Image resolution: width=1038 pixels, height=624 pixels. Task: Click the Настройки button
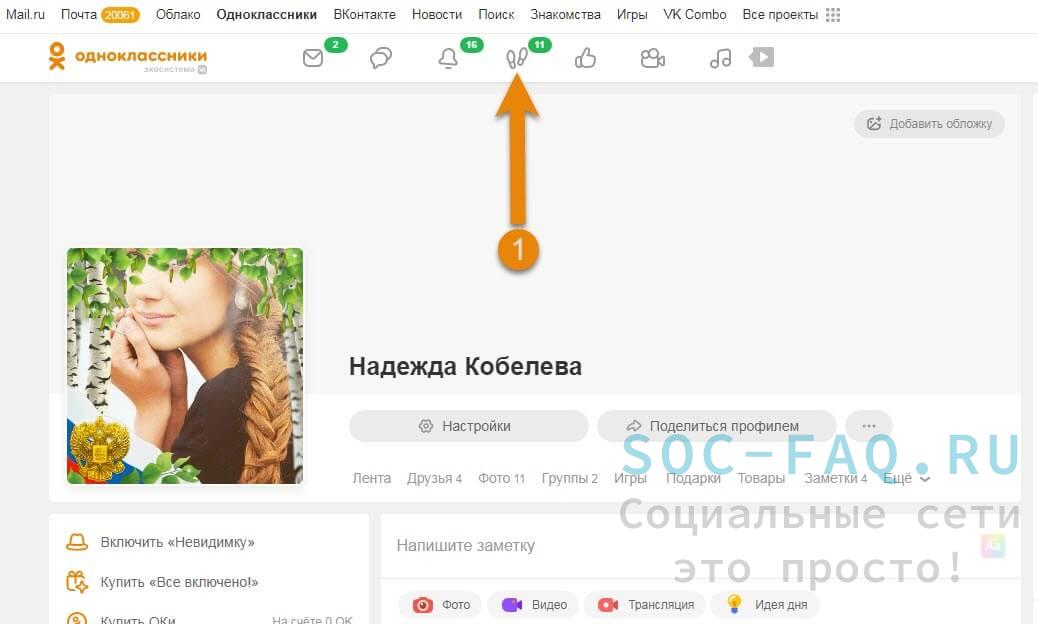coord(468,426)
